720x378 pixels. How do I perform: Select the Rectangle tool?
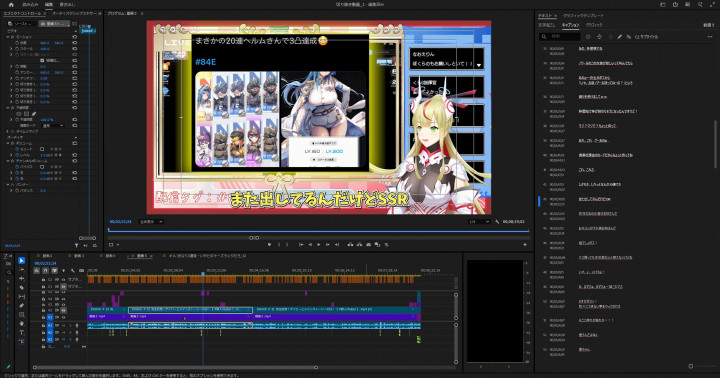tap(22, 315)
